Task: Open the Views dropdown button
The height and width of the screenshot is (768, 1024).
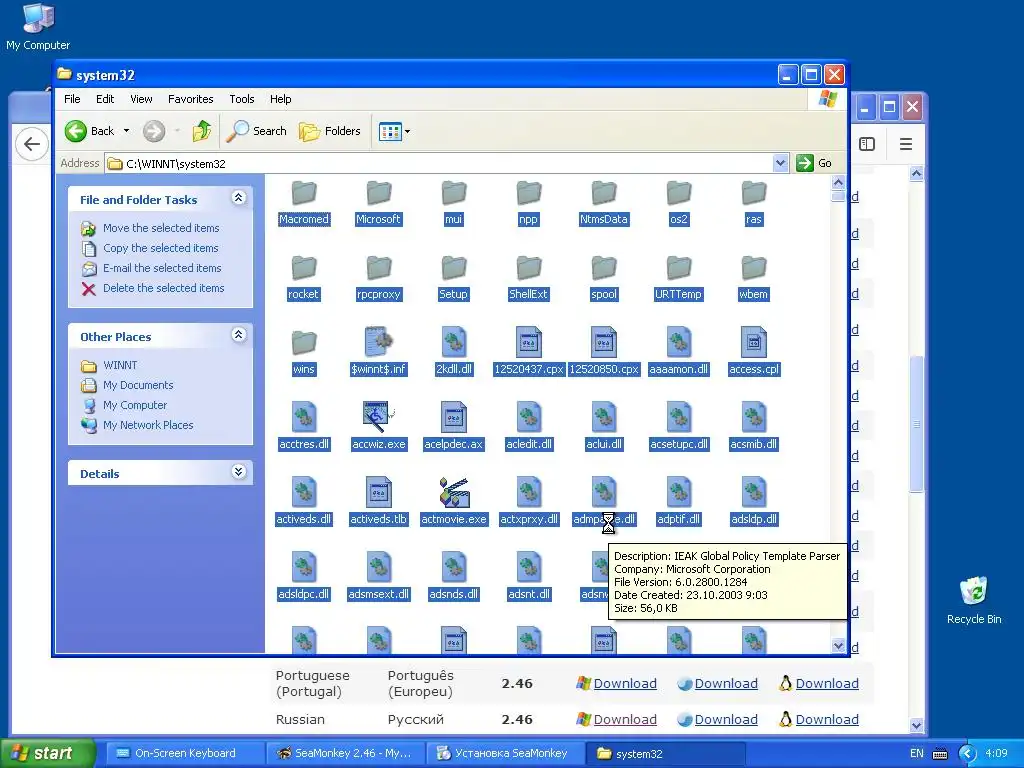Action: 394,131
